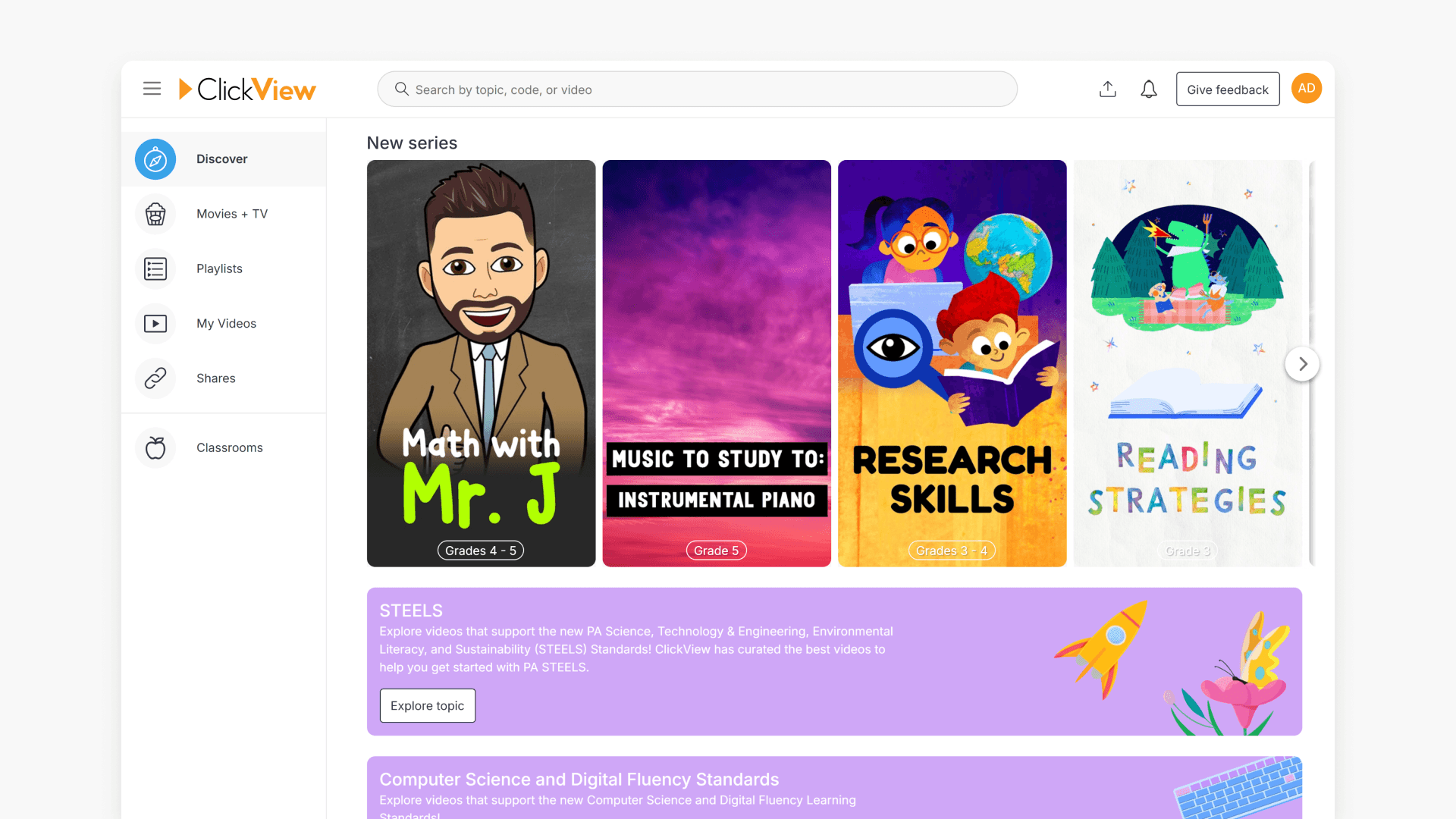Open the Discover section via compass icon
Viewport: 1456px width, 819px height.
[155, 159]
